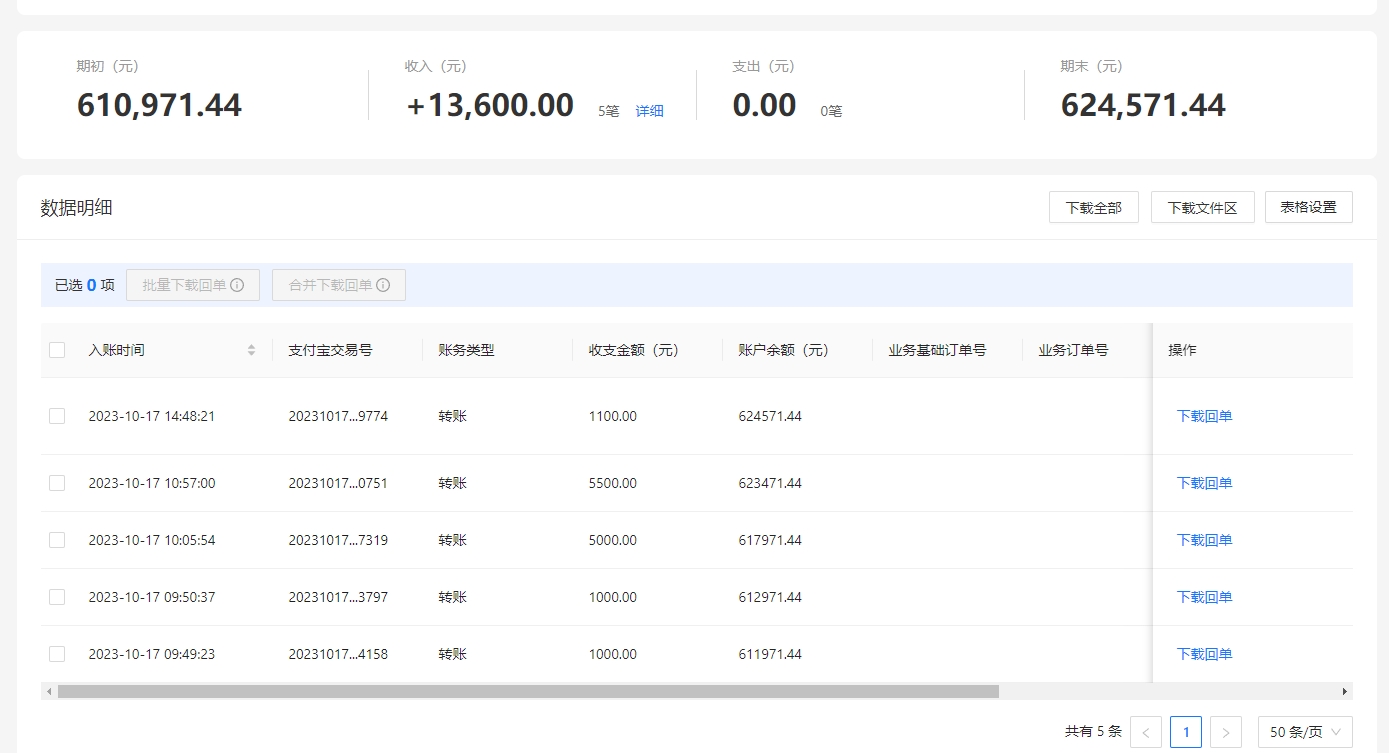Click 下载回单 for the 1100.00 transaction
The height and width of the screenshot is (753, 1389).
[x=1204, y=416]
